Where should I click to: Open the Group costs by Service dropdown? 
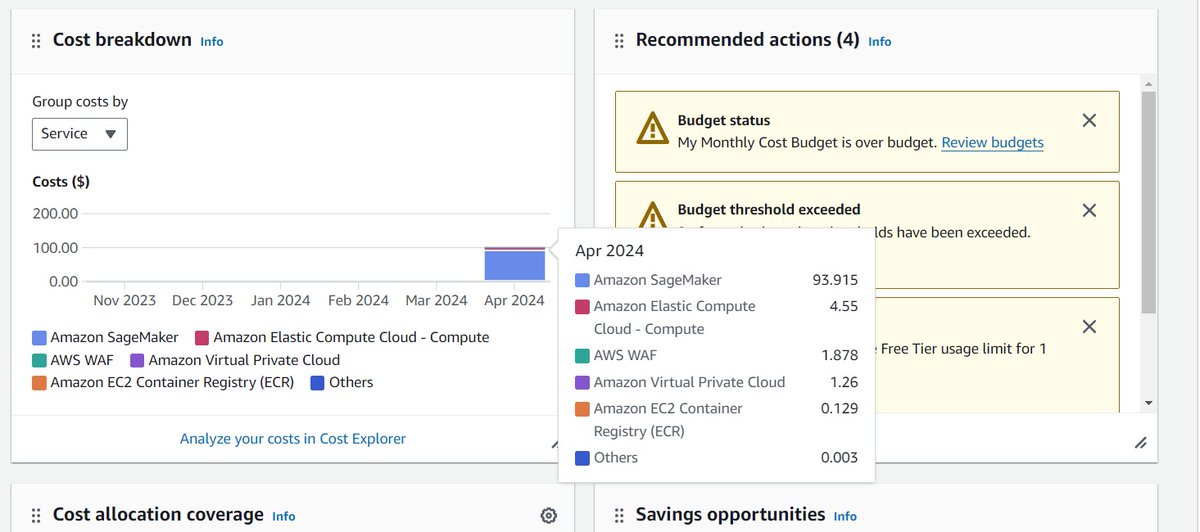click(80, 134)
